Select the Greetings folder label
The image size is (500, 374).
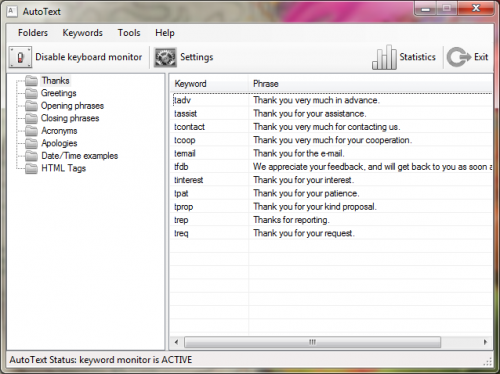point(59,93)
